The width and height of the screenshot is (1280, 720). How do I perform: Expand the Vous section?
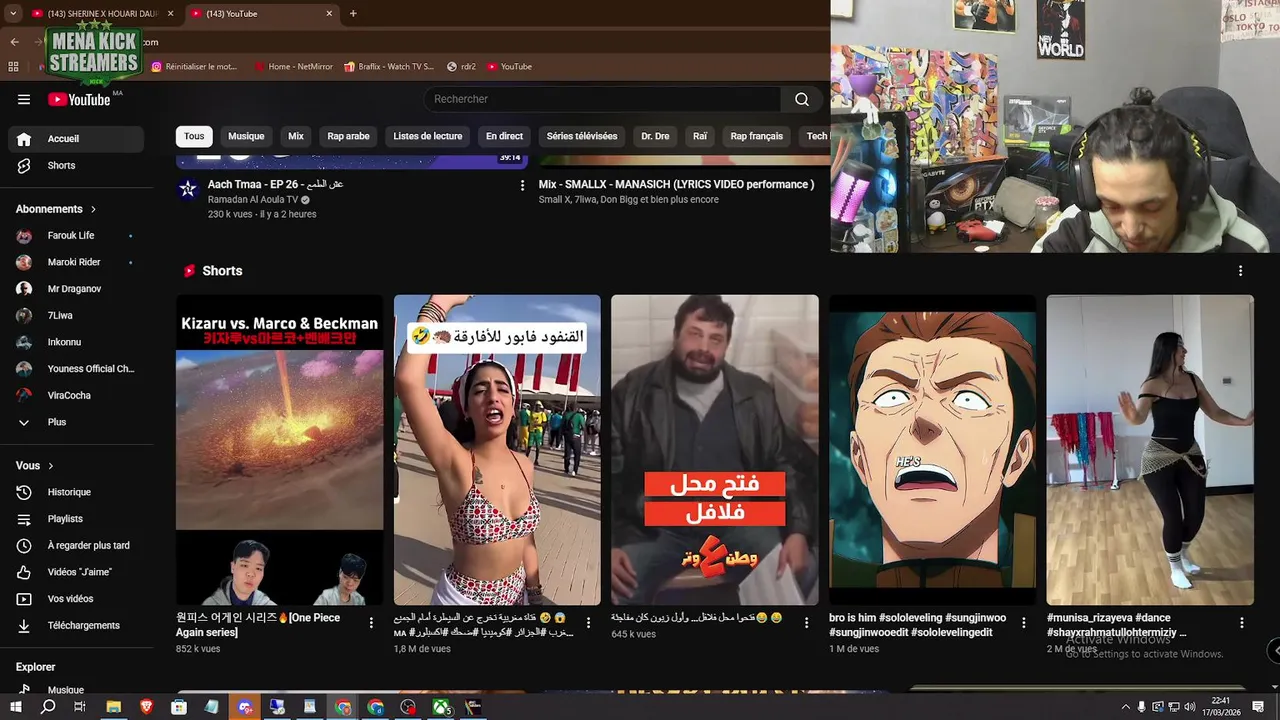pyautogui.click(x=35, y=466)
